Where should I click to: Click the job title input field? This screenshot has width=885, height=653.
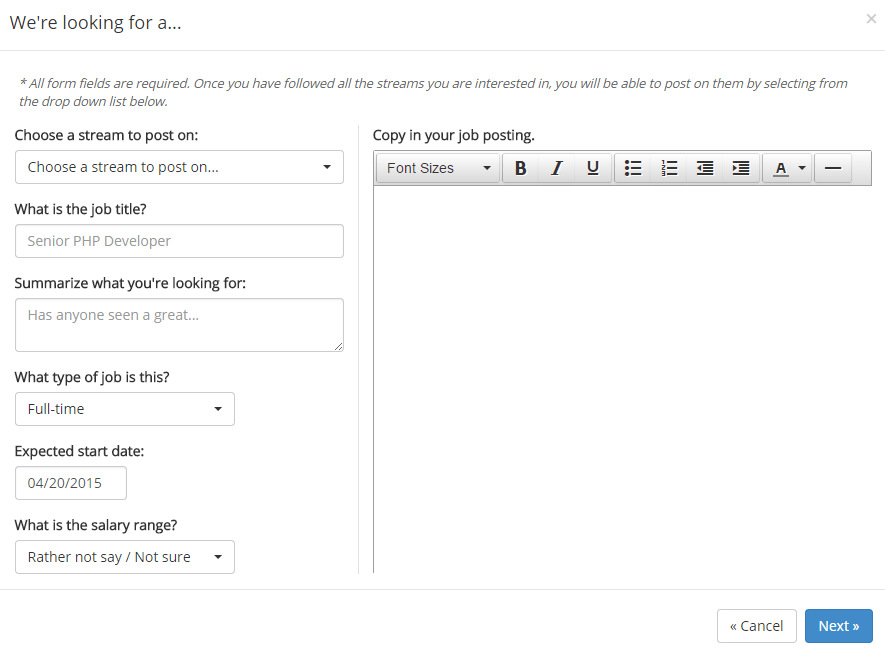tap(179, 241)
